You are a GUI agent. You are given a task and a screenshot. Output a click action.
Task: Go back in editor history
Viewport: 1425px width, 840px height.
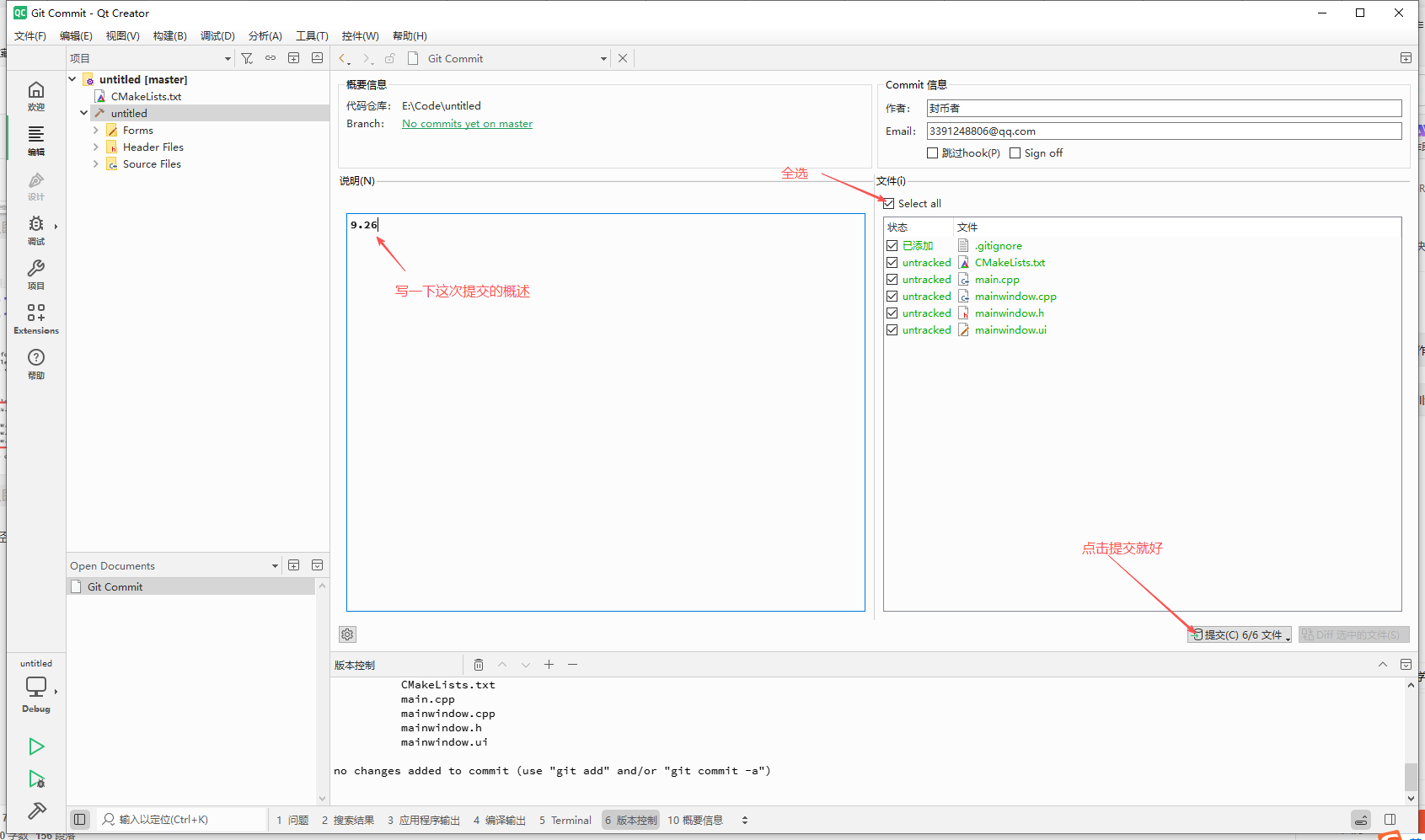tap(343, 58)
